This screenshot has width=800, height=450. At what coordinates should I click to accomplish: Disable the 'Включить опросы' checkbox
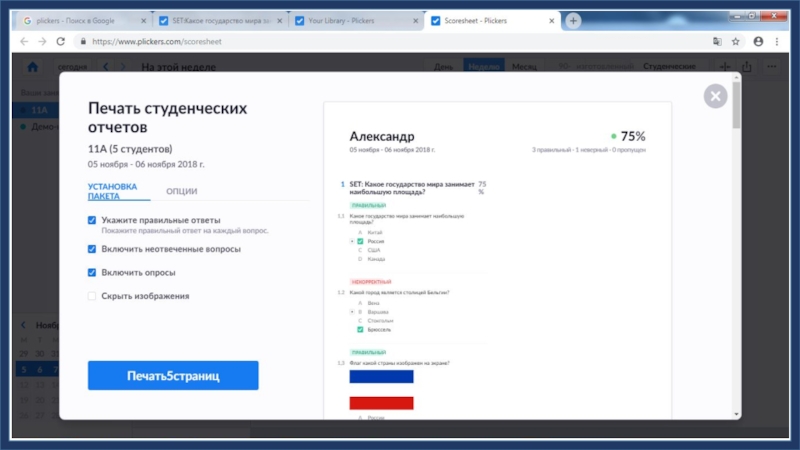92,272
